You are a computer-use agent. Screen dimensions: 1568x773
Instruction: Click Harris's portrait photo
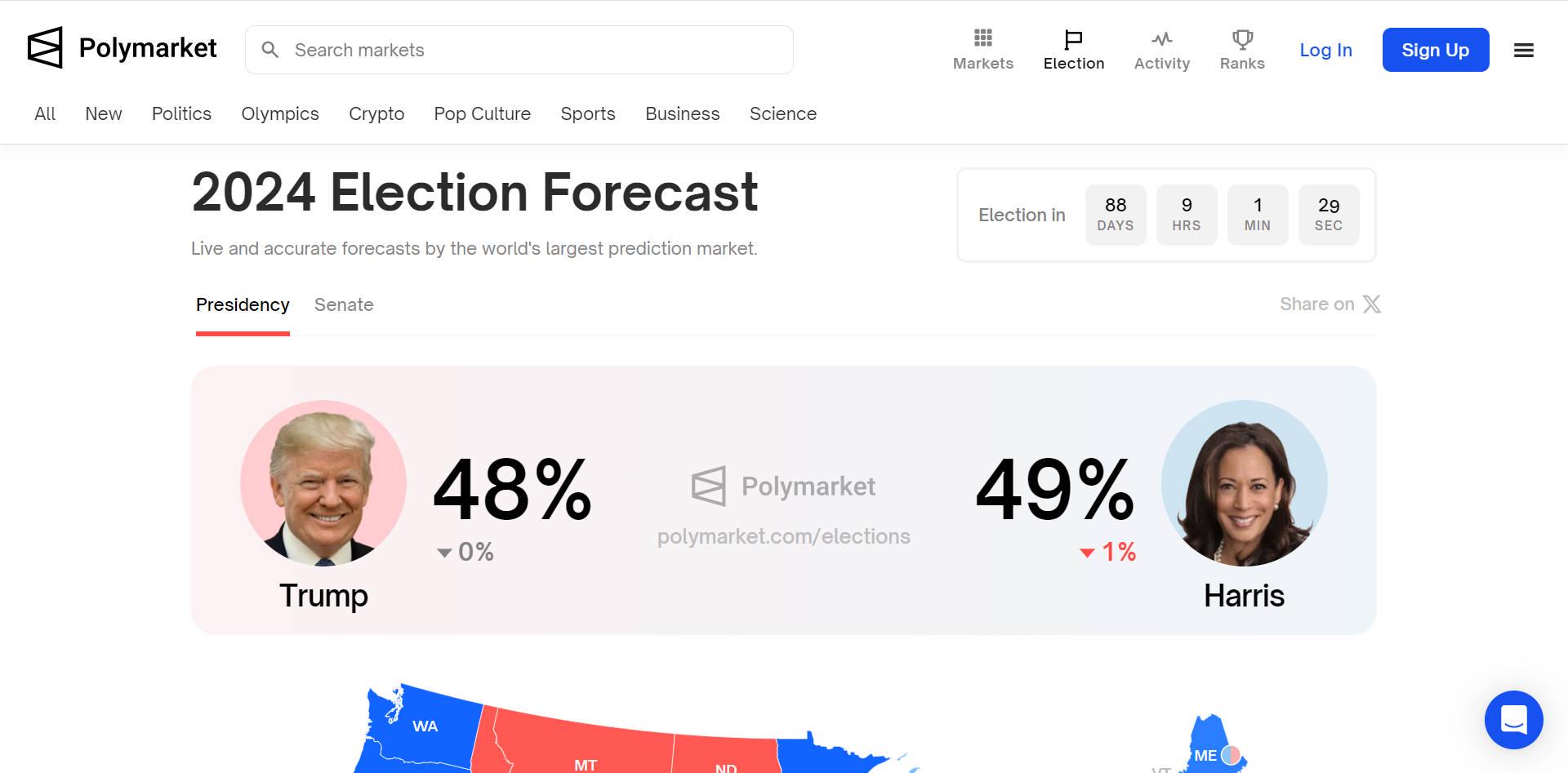tap(1244, 483)
